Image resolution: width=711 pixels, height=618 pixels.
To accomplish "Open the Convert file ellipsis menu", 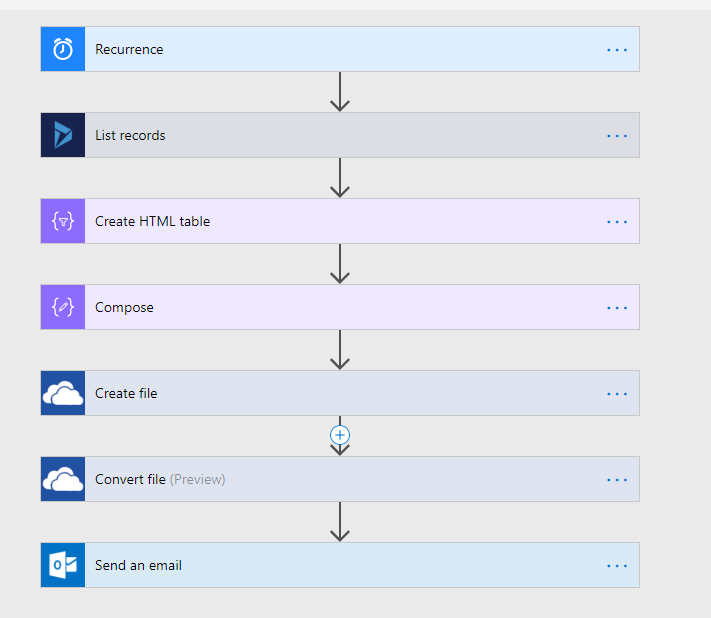I will 617,480.
